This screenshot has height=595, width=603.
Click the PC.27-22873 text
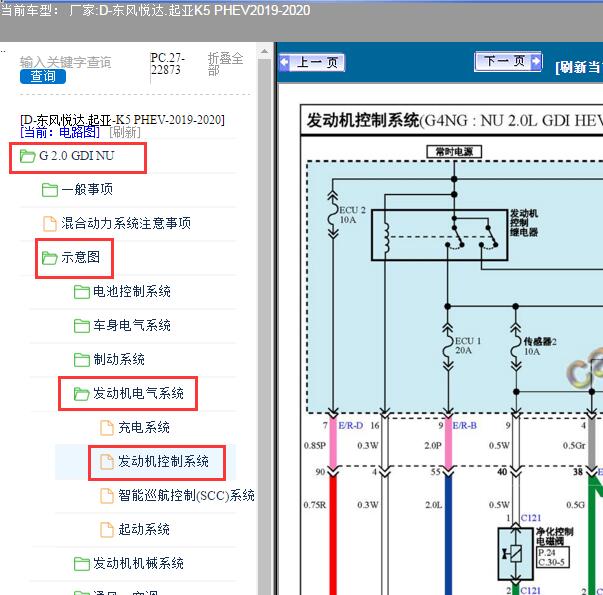168,64
